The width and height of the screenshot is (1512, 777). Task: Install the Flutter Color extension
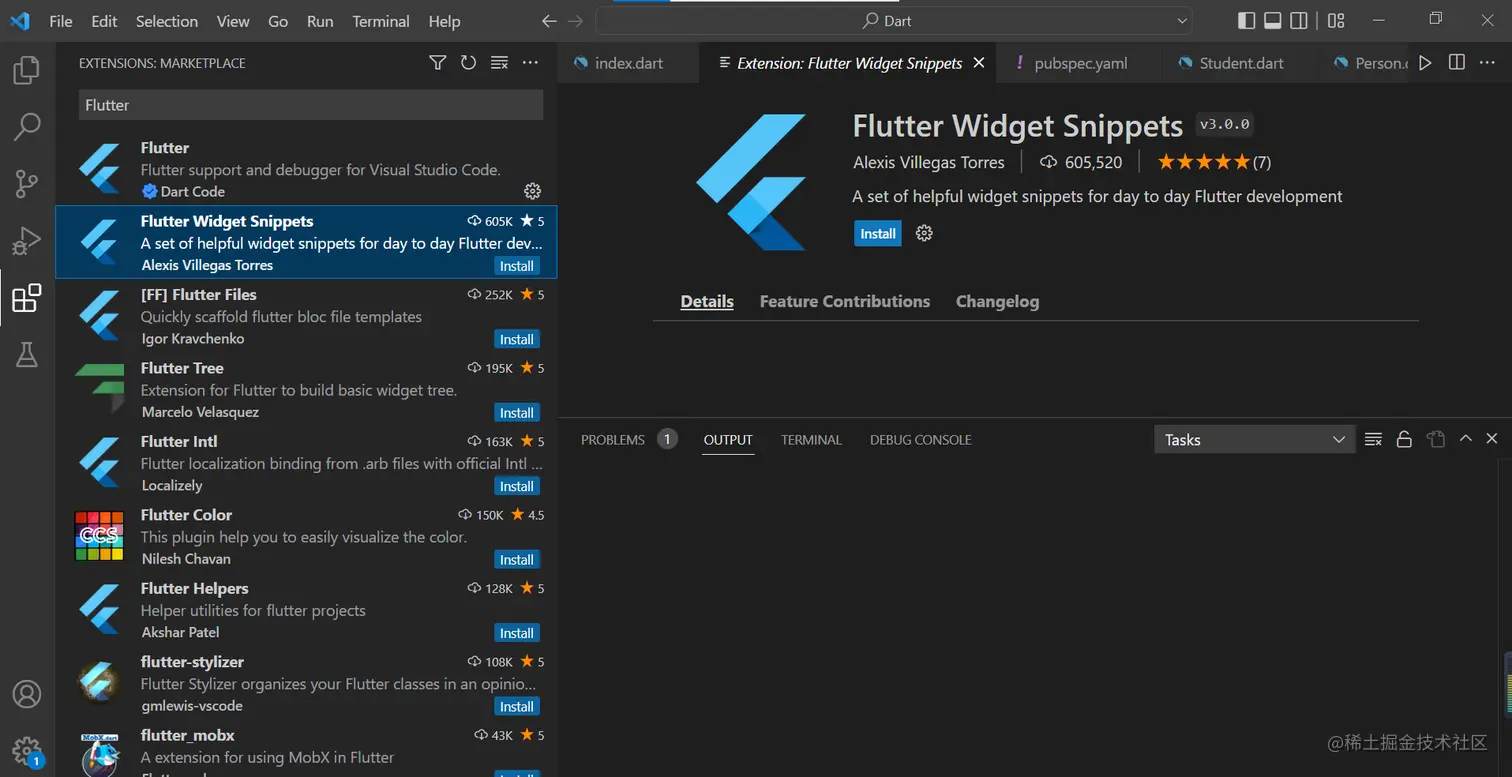click(516, 559)
